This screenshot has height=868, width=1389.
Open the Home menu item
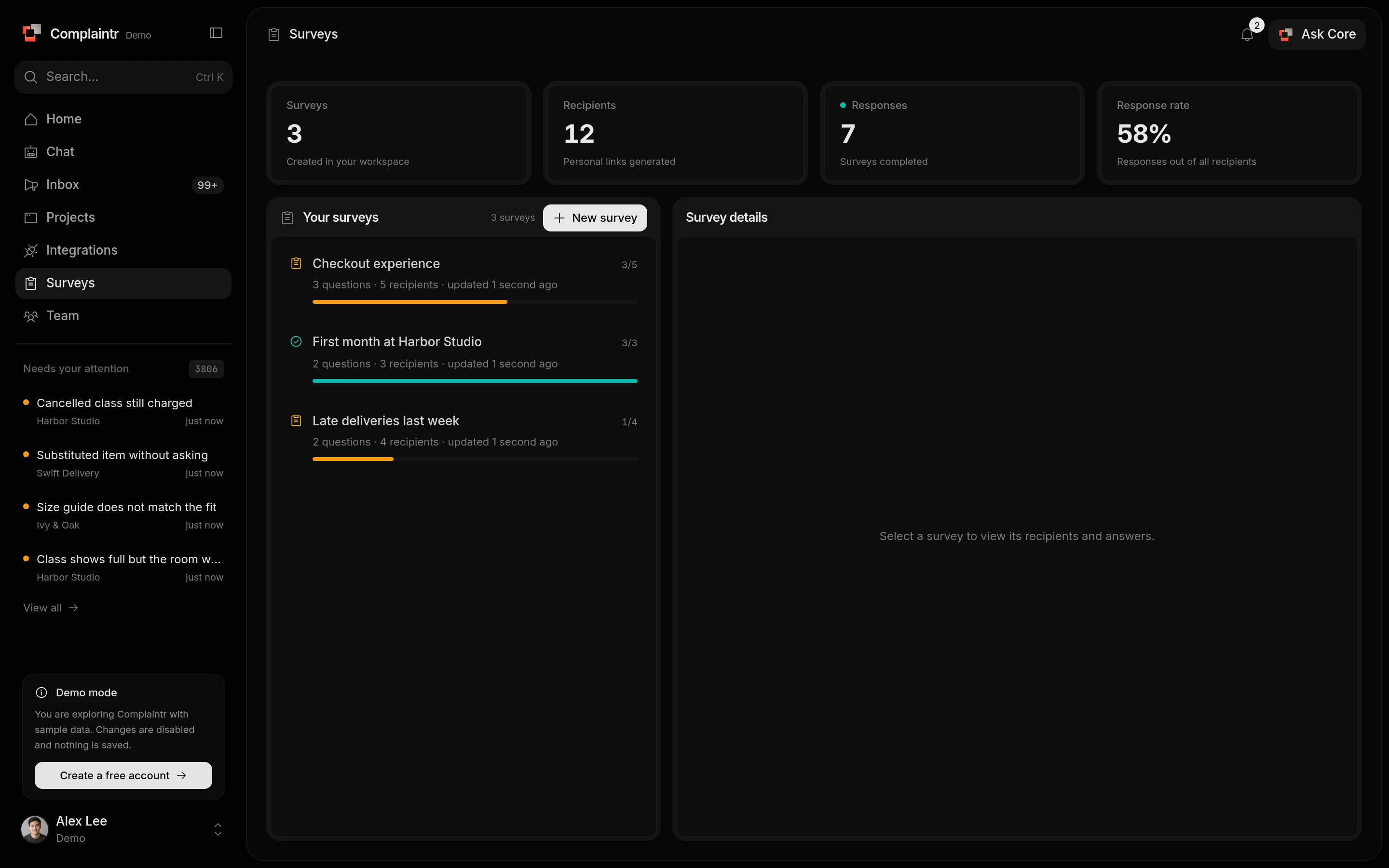point(123,120)
